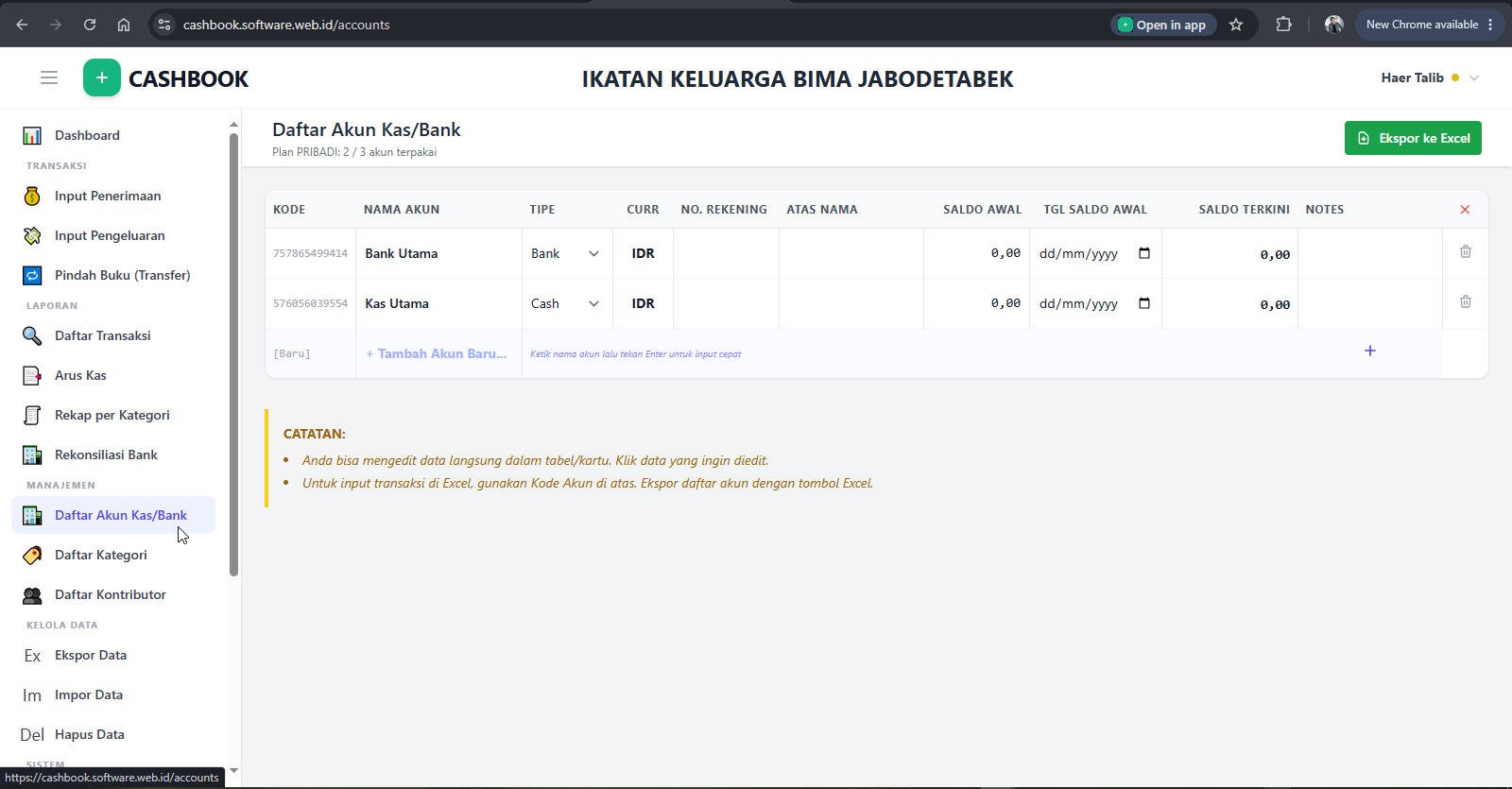Open Hapus Data link
Viewport: 1512px width, 789px height.
(113, 734)
